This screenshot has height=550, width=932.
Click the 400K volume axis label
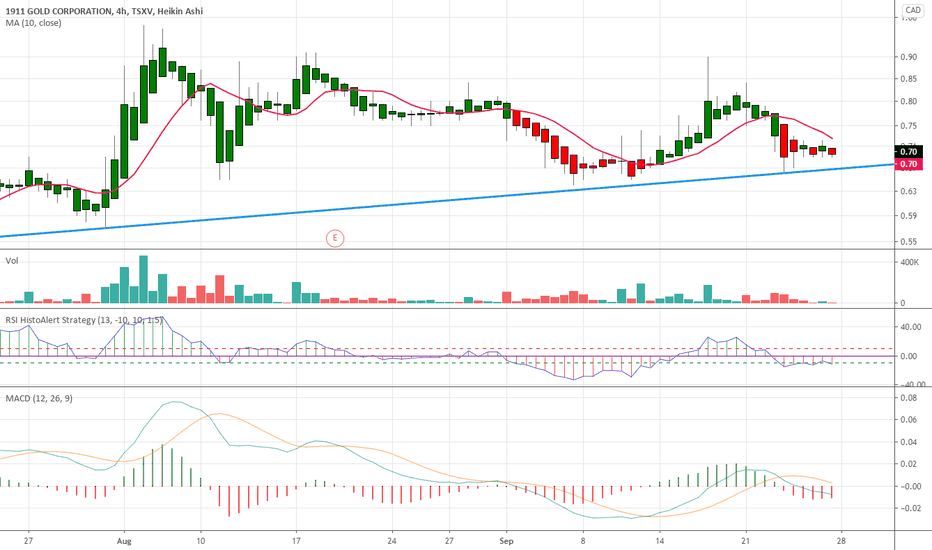pyautogui.click(x=910, y=262)
